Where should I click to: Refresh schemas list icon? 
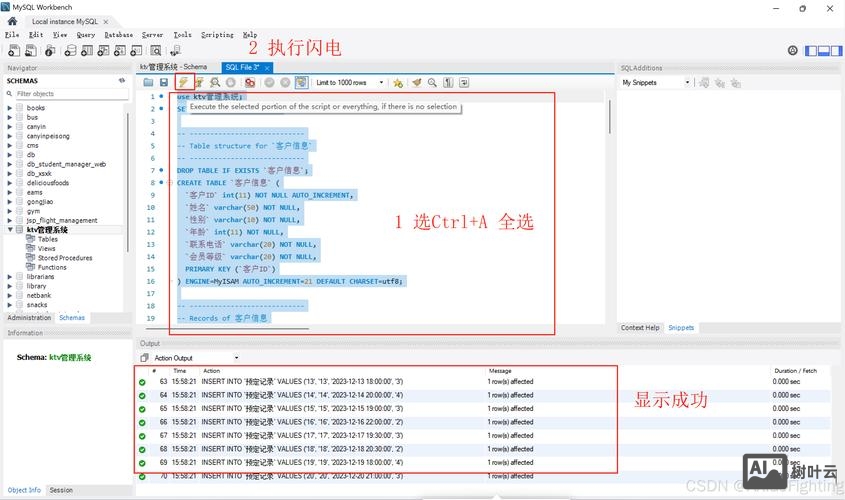pos(122,80)
